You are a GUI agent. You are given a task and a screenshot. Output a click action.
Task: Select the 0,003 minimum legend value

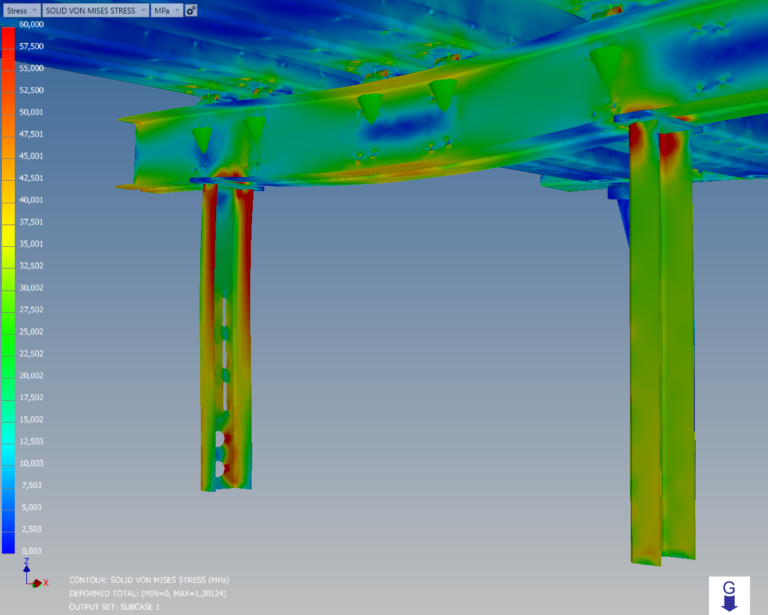pyautogui.click(x=31, y=551)
